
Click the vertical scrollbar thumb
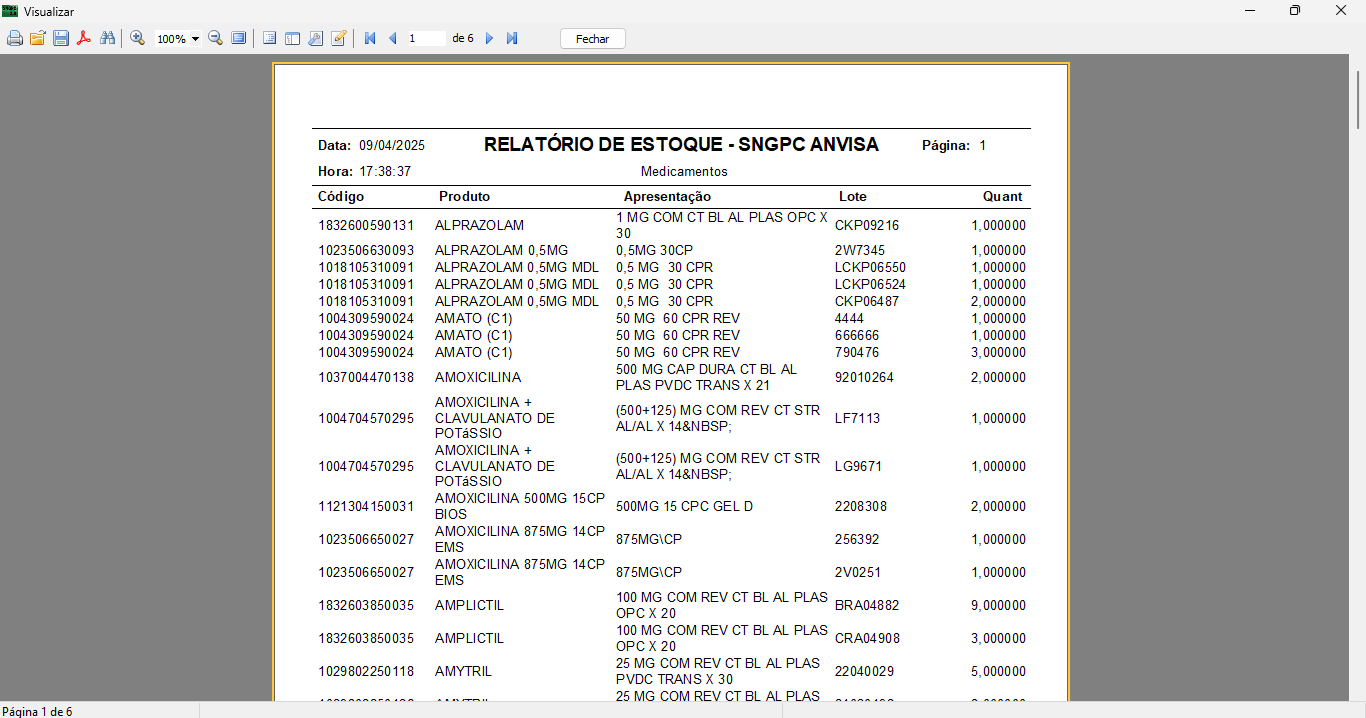click(x=1359, y=98)
